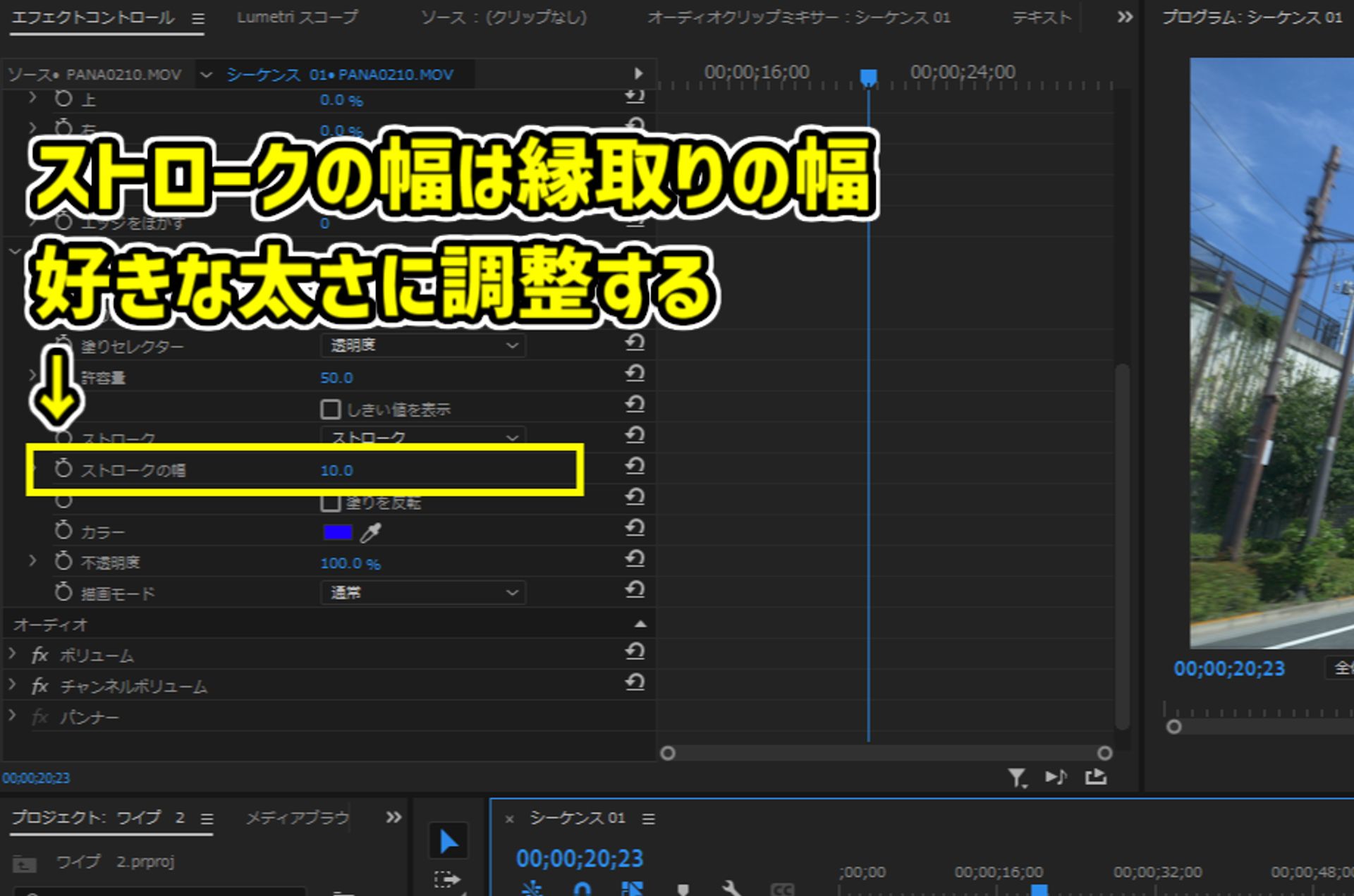
Task: Click the fx icon next to ボリューム
Action: click(39, 655)
